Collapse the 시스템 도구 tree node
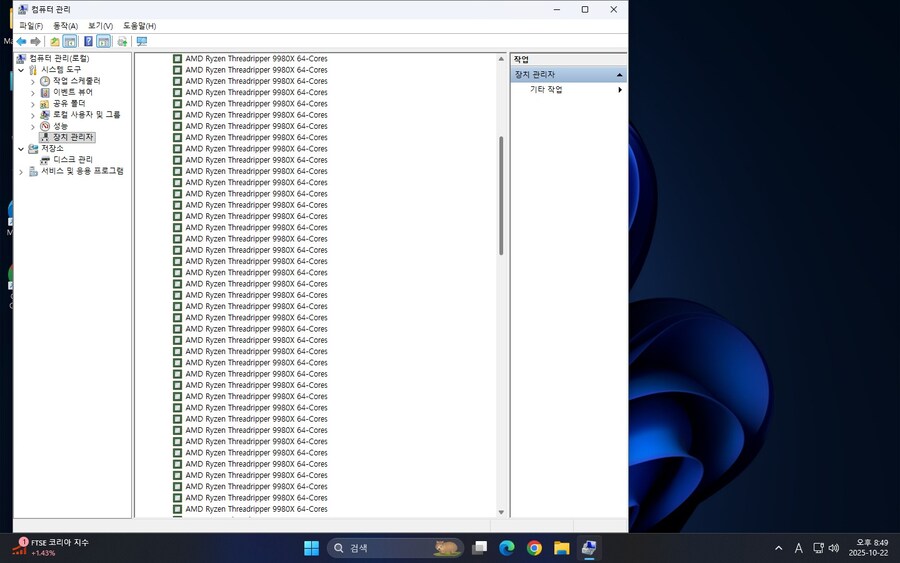900x563 pixels. [x=21, y=70]
